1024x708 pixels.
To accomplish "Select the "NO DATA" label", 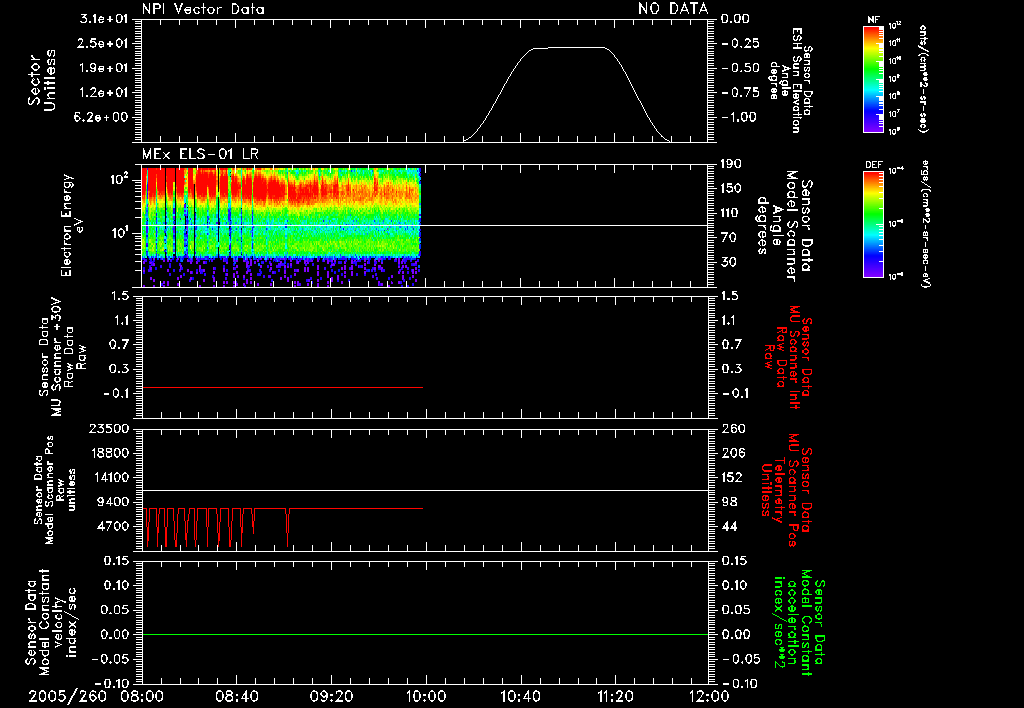I will click(x=673, y=8).
